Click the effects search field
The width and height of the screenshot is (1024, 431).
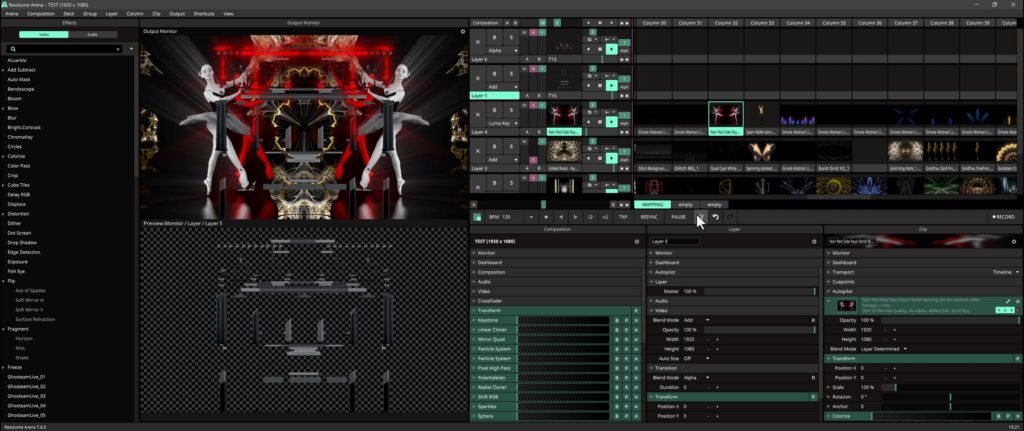point(64,49)
